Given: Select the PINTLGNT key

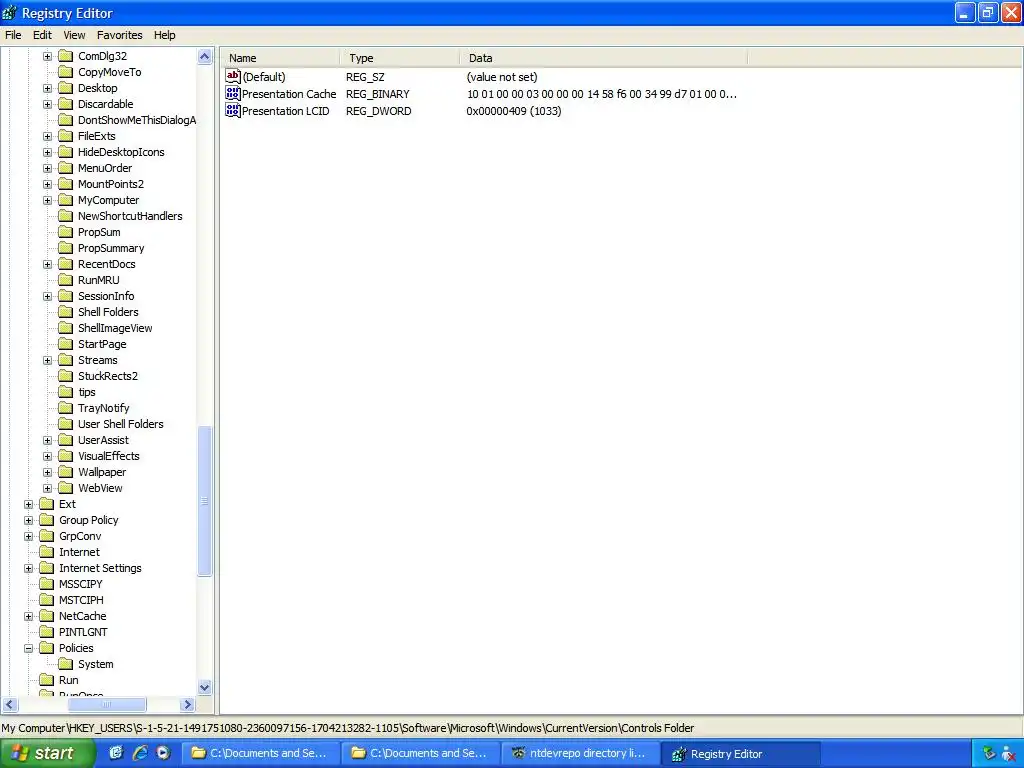Looking at the screenshot, I should (x=83, y=632).
